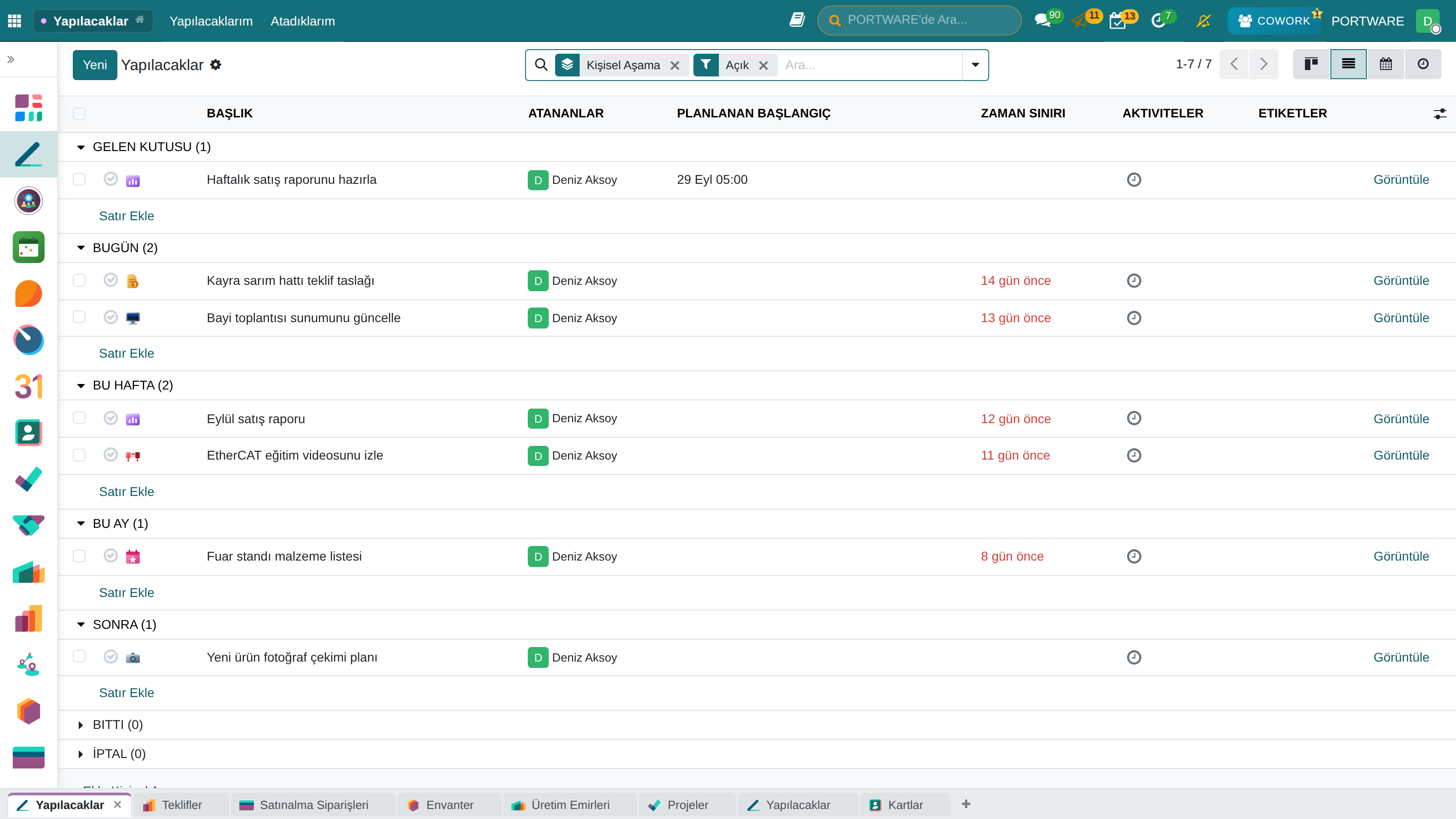Expand the left sidebar
The height and width of the screenshot is (819, 1456).
[11, 59]
